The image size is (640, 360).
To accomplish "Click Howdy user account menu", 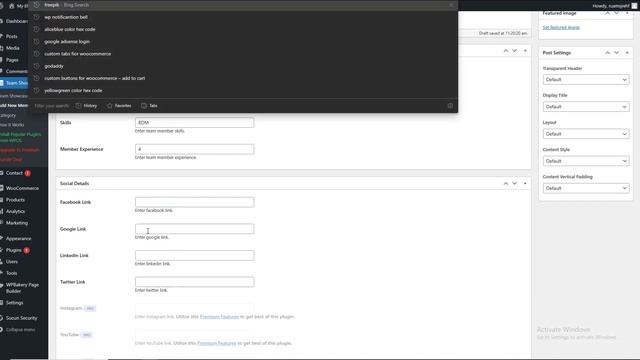I will (614, 6).
